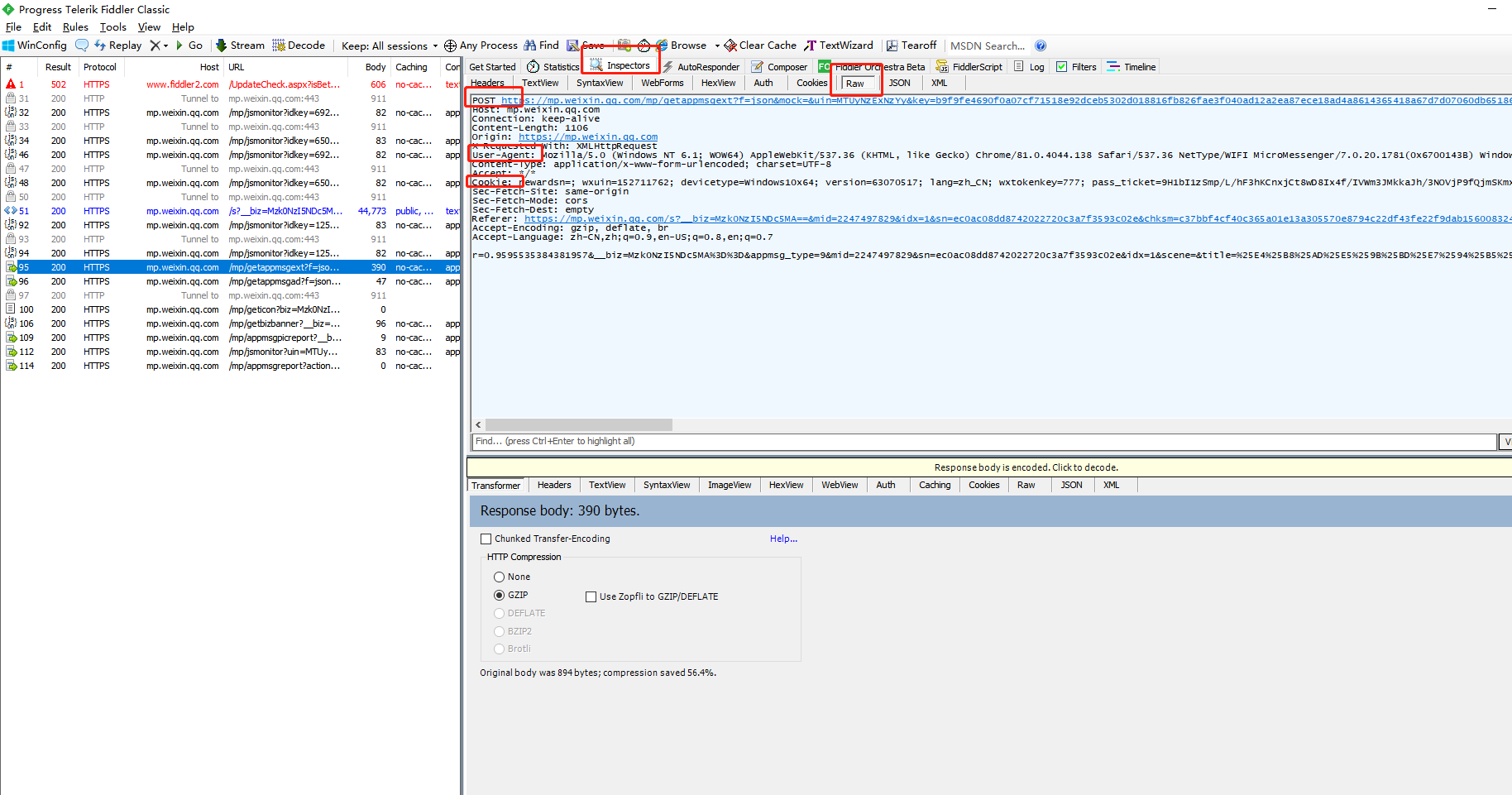Open the FiddlerScript tab
Viewport: 1512px width, 795px height.
[969, 67]
